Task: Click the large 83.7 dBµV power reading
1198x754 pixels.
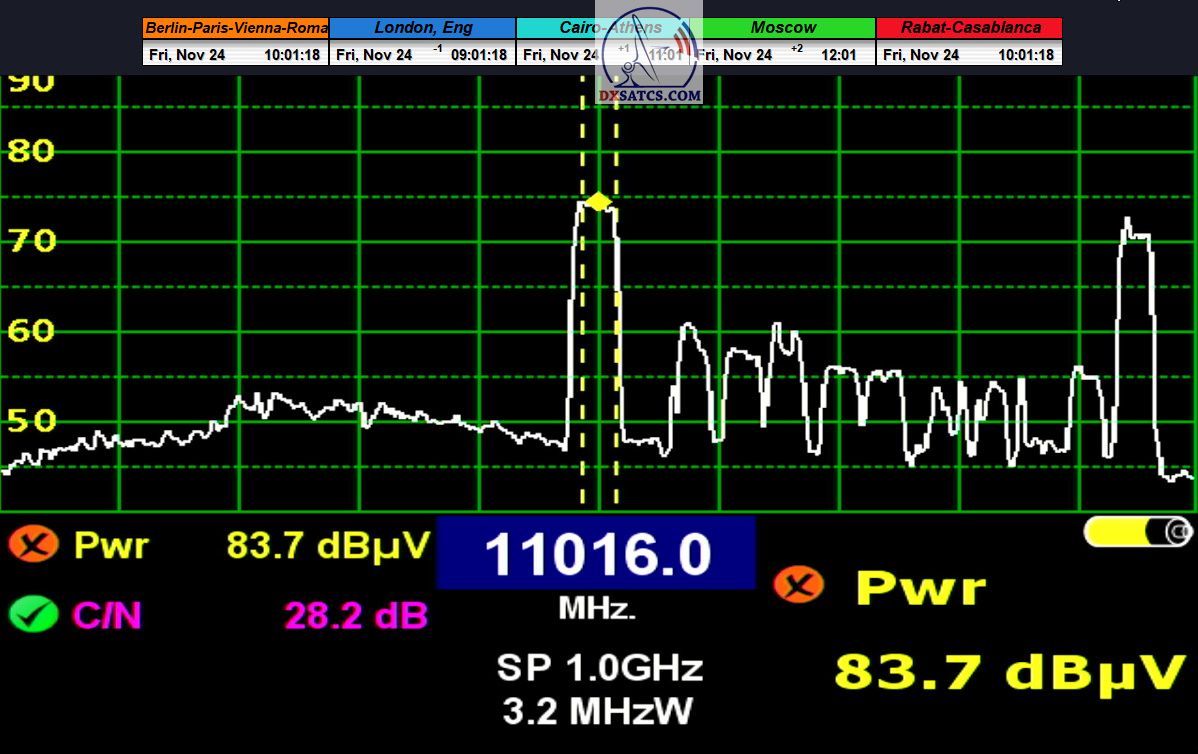Action: click(x=1009, y=672)
